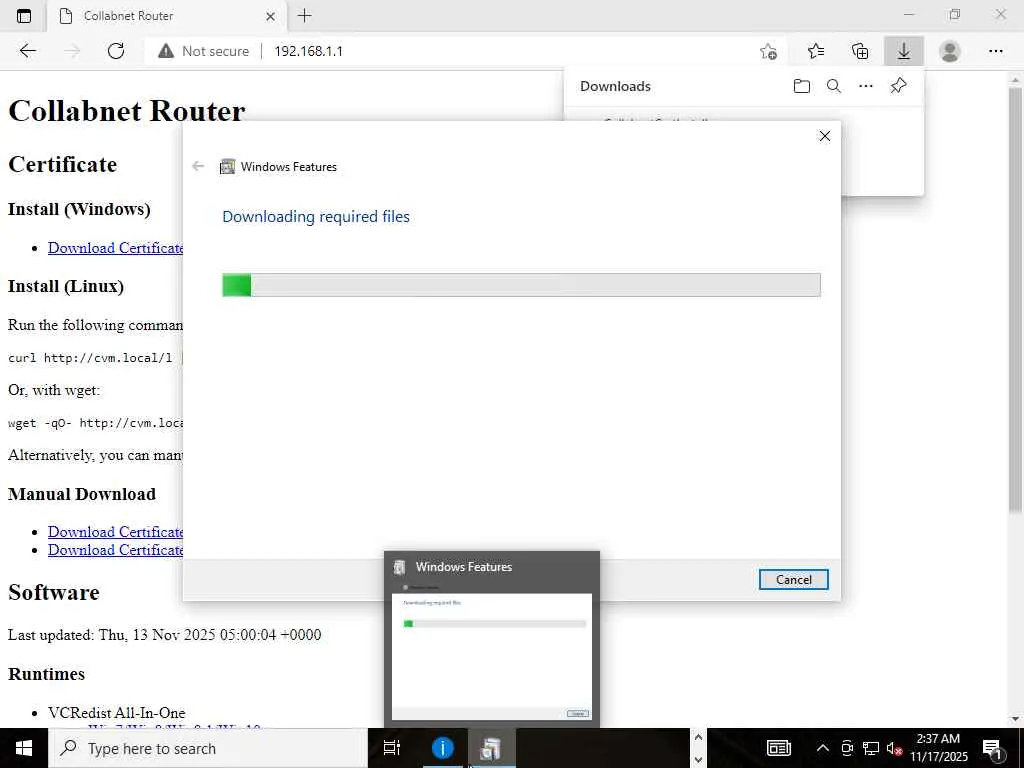This screenshot has height=768, width=1024.
Task: Open Download Certificate link under Install (Windows)
Action: (116, 248)
